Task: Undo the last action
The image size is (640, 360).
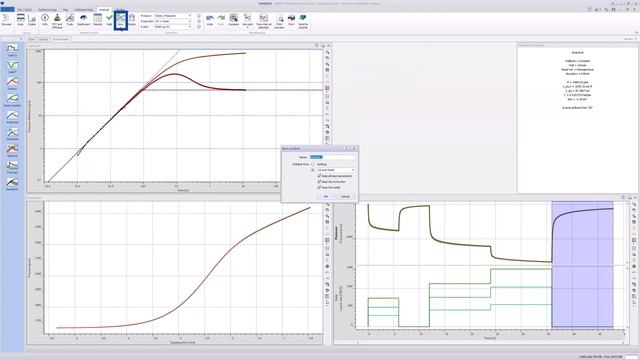Action: point(210,19)
